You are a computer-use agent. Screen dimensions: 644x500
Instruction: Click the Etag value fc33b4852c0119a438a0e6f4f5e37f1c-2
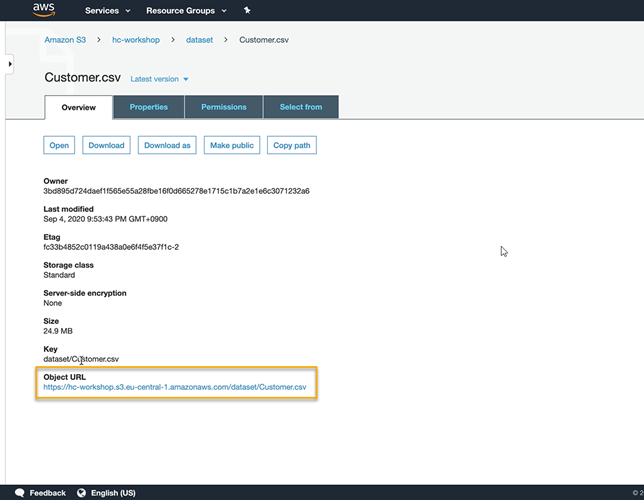click(x=111, y=247)
